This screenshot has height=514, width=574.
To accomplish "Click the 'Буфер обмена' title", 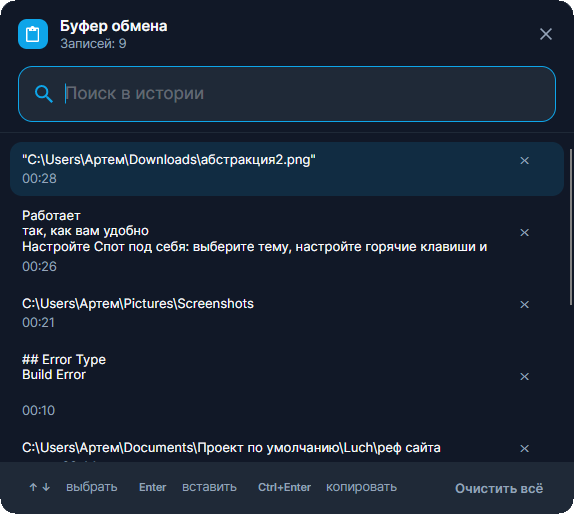I will (x=113, y=26).
